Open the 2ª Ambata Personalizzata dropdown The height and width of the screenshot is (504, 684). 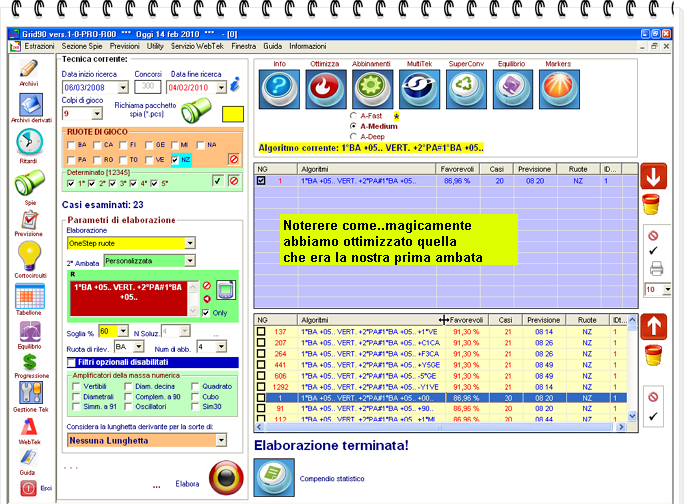[190, 261]
